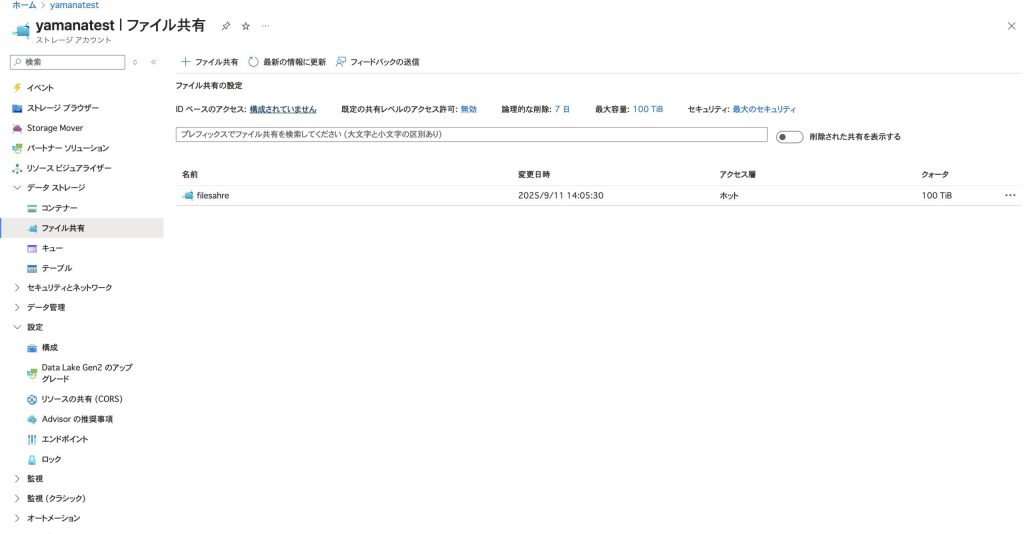Select コンテナー in the sidebar menu
The height and width of the screenshot is (534, 1024).
(x=59, y=207)
